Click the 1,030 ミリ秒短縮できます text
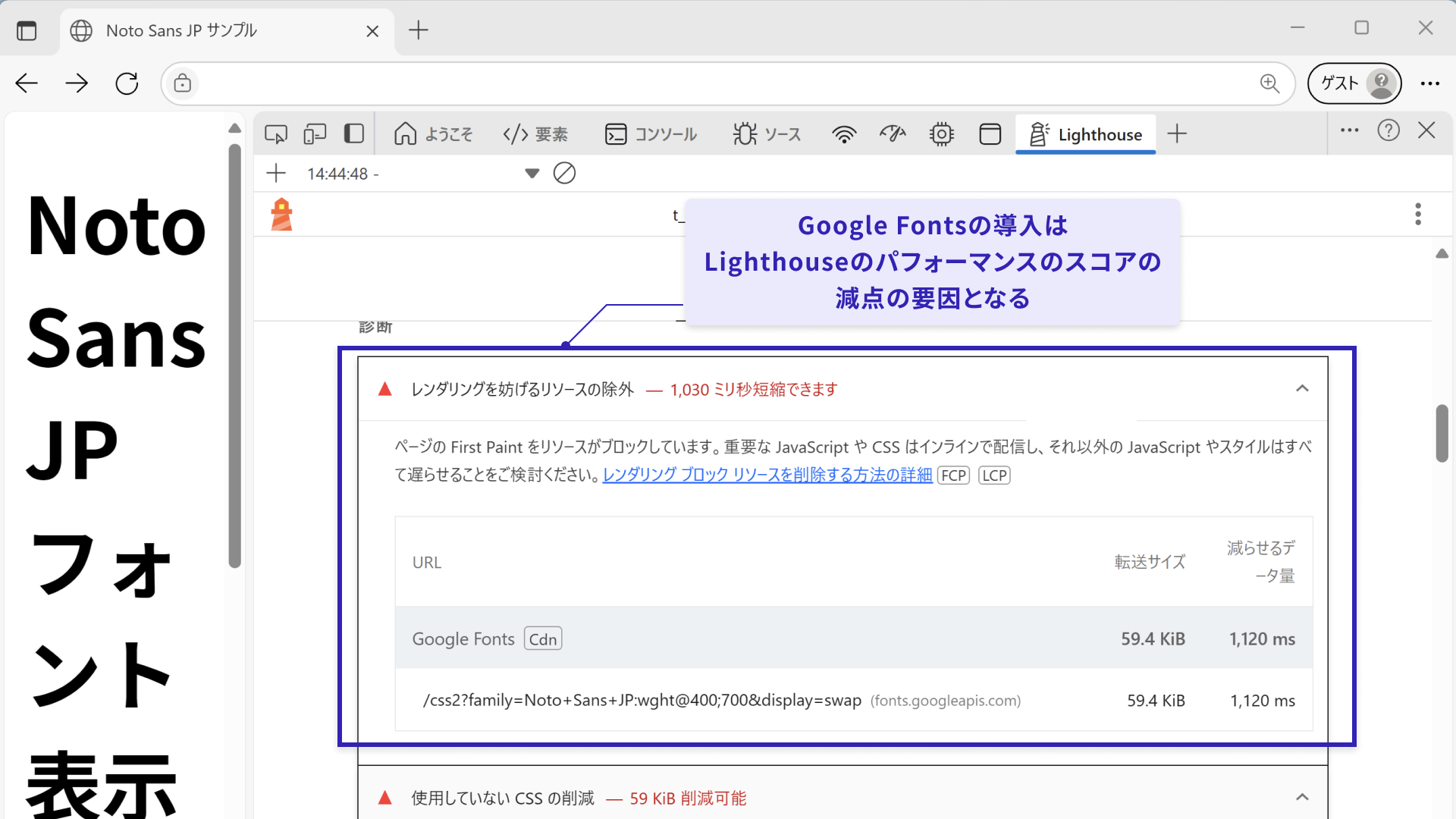This screenshot has width=1456, height=819. point(754,390)
